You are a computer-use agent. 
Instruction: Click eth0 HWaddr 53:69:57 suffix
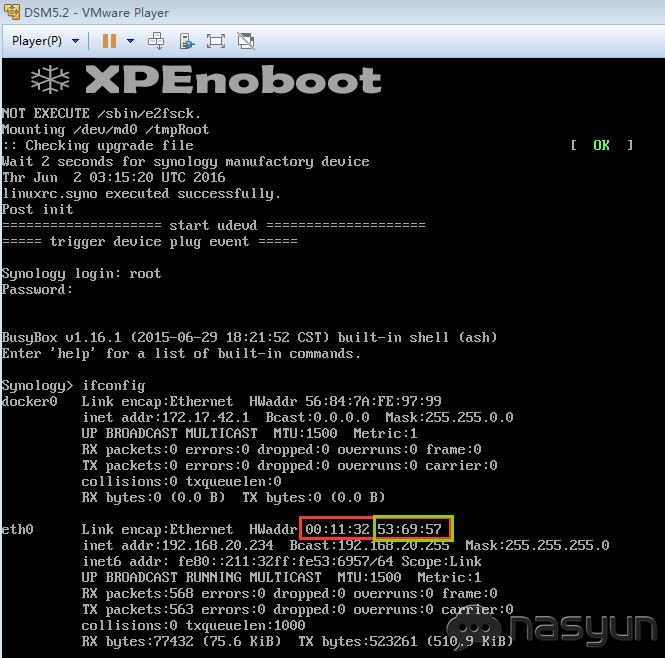pyautogui.click(x=409, y=529)
